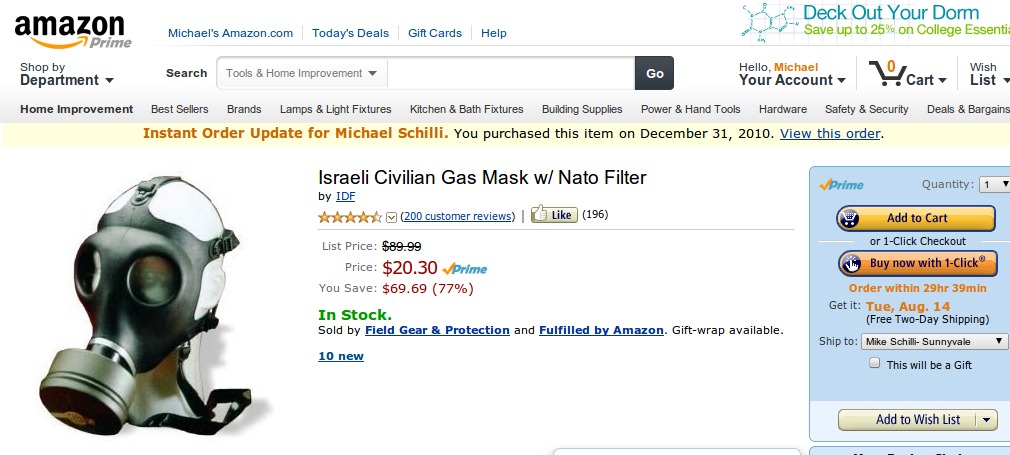Click the search text field
The image size is (1010, 455).
(510, 73)
